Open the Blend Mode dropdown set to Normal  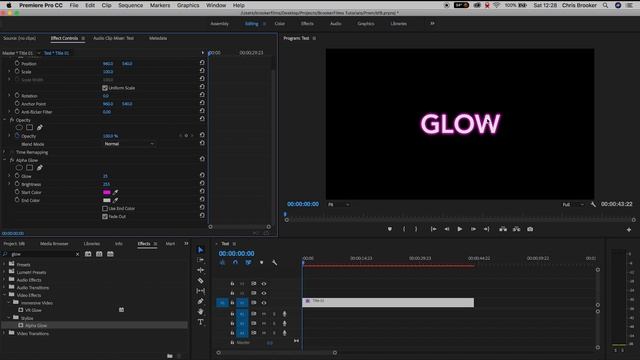(129, 144)
